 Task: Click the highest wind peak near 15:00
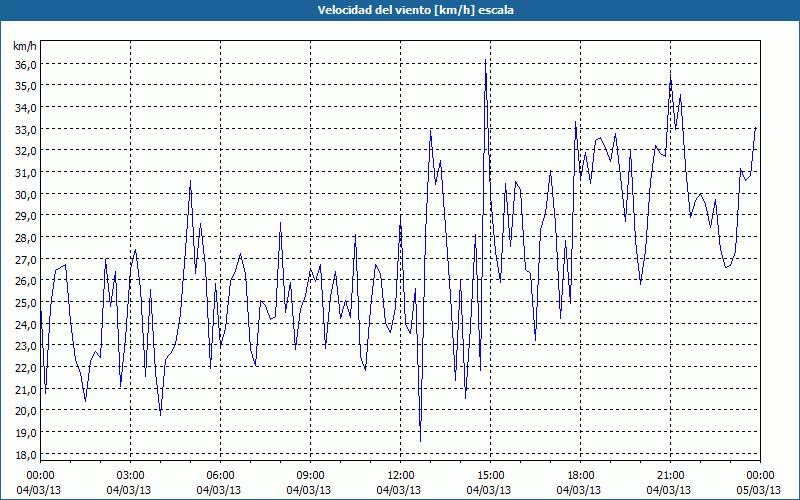click(485, 61)
